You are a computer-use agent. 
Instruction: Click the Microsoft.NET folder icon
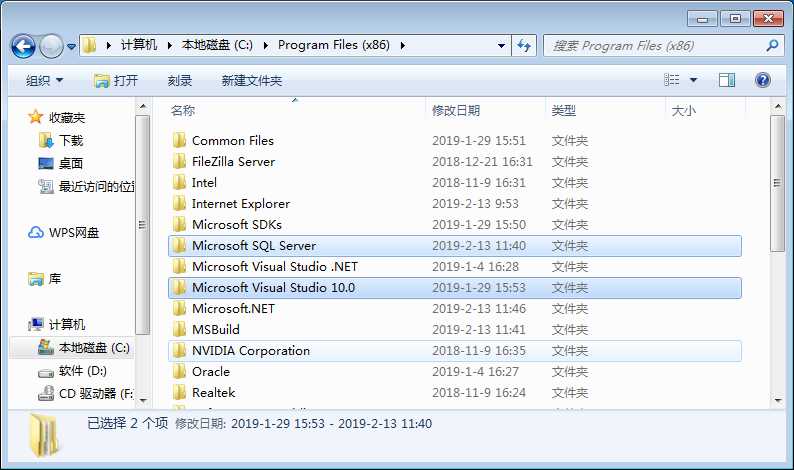(179, 308)
